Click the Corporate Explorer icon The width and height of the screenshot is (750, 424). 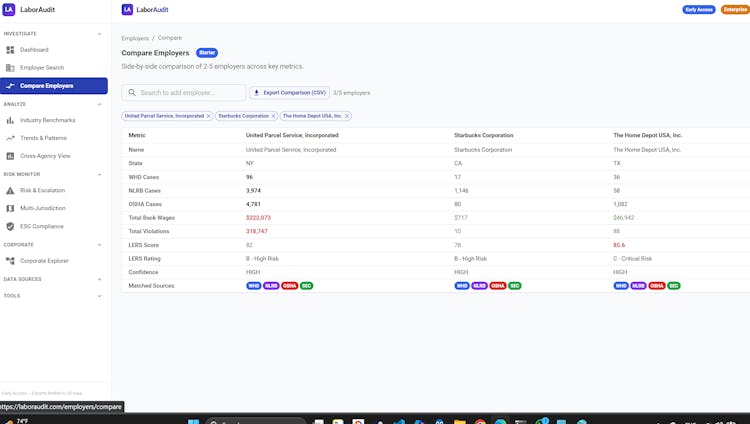click(10, 261)
